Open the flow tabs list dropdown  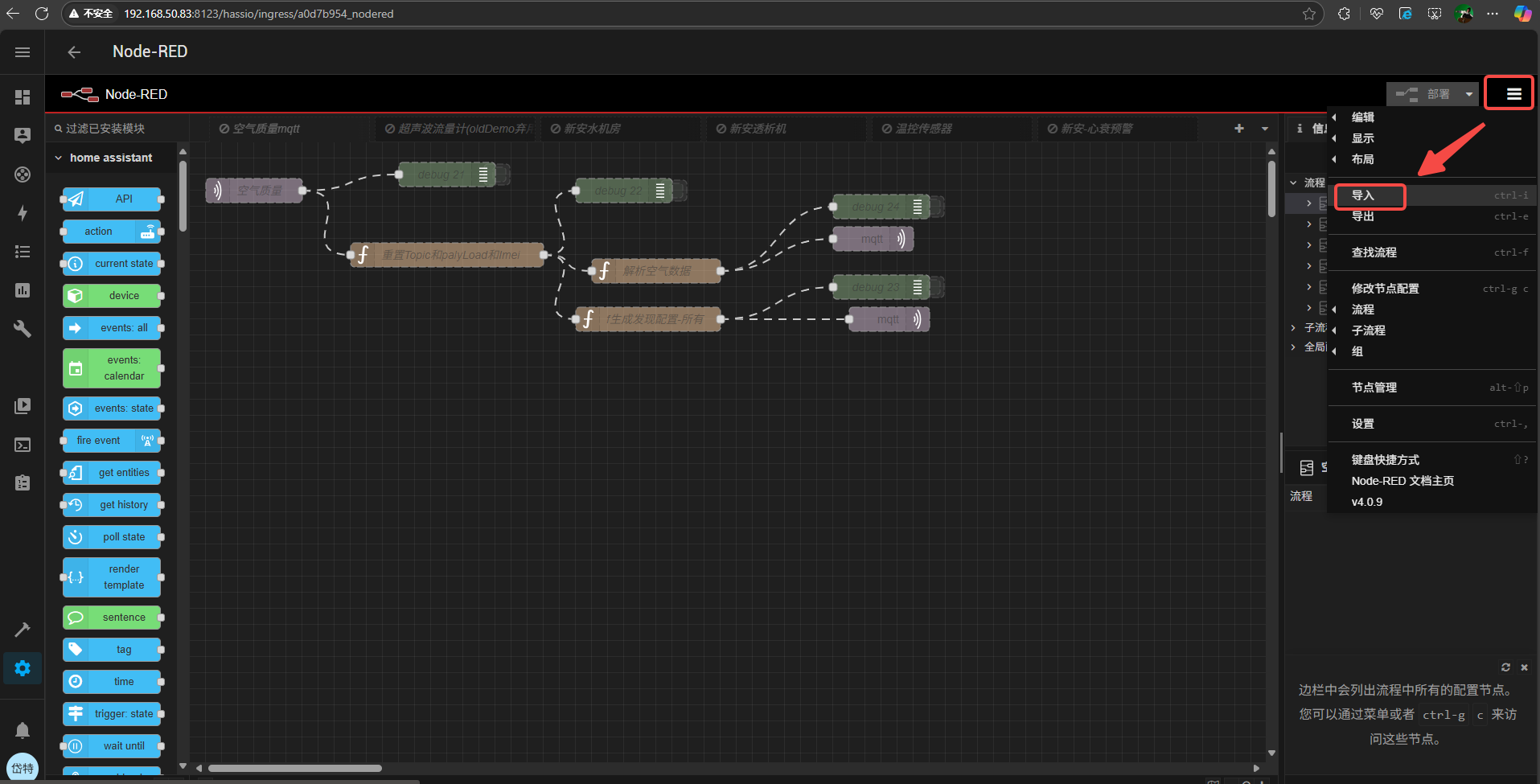click(1265, 129)
